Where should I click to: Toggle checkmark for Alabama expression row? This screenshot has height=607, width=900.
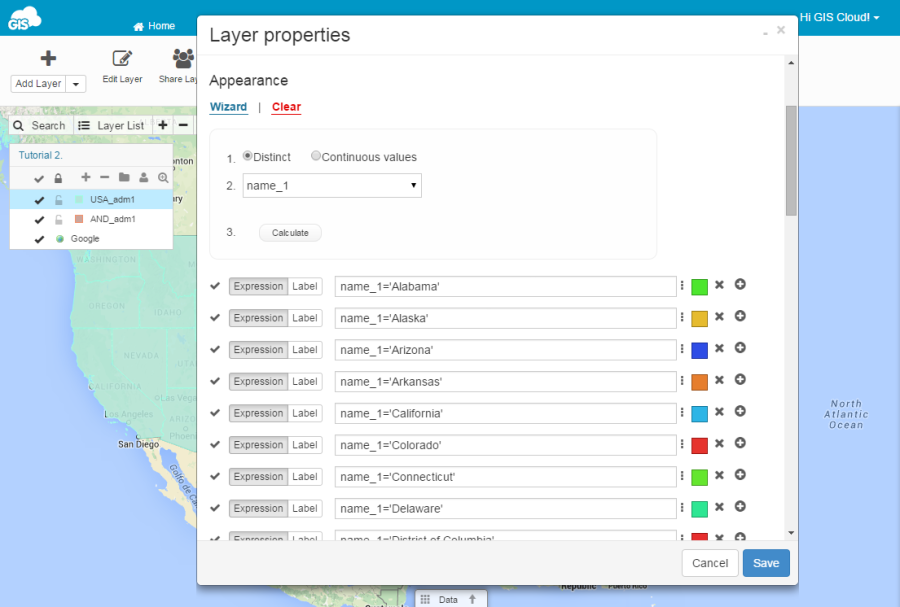[215, 286]
